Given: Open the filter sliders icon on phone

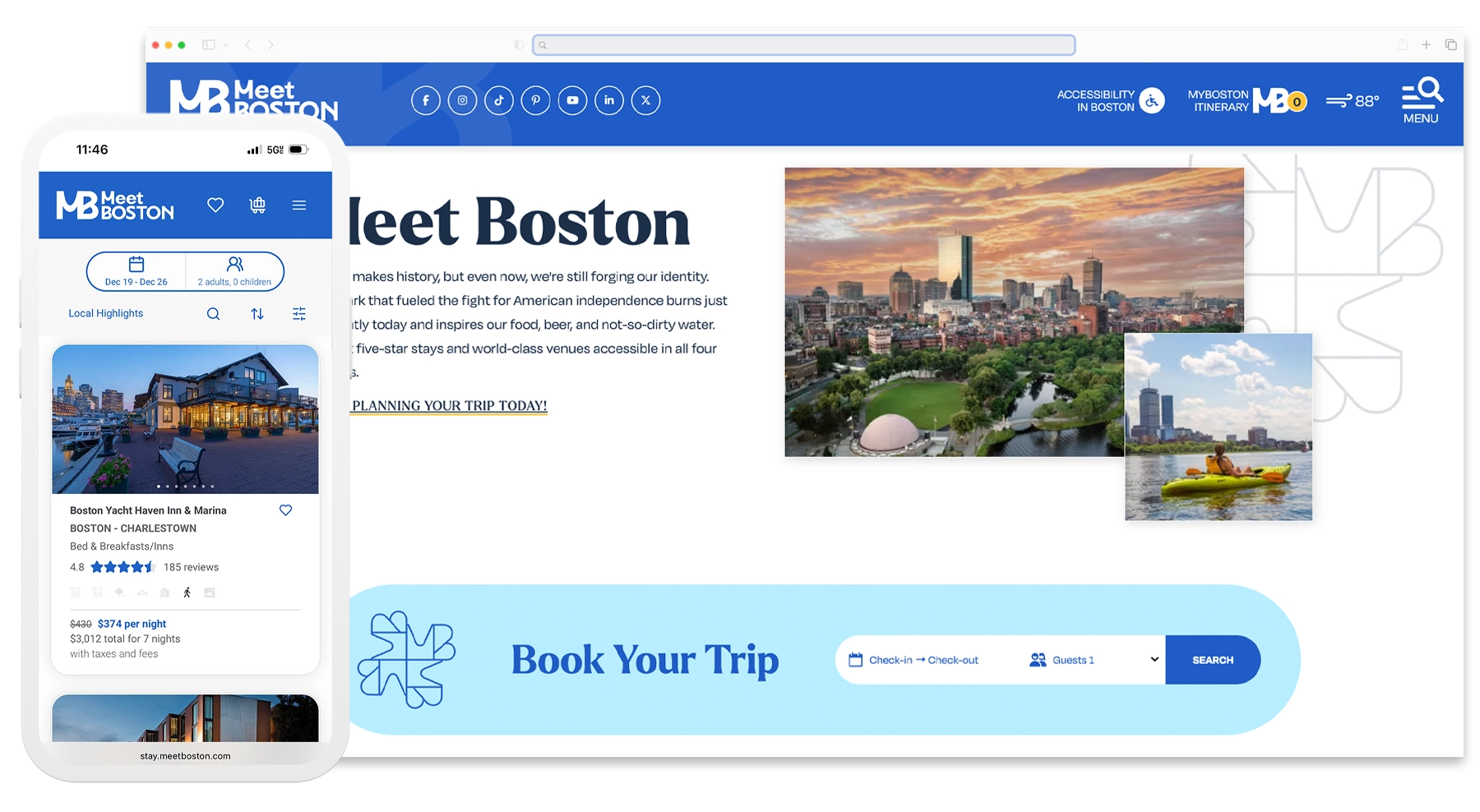Looking at the screenshot, I should (x=299, y=314).
